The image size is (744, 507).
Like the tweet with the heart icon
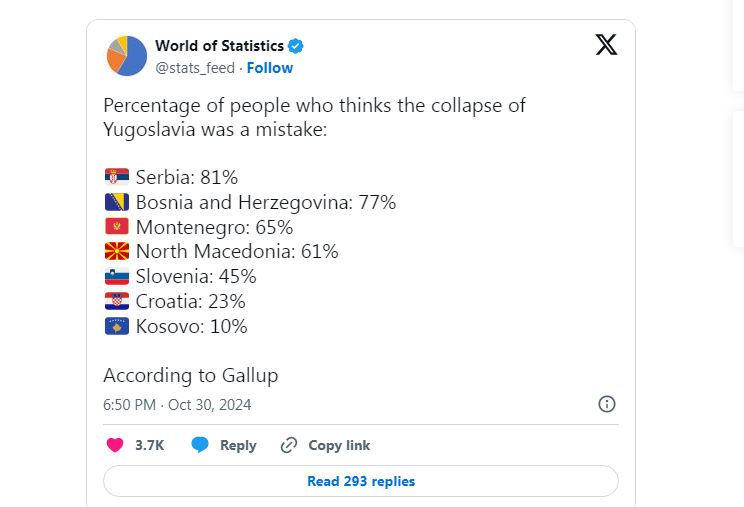coord(115,445)
